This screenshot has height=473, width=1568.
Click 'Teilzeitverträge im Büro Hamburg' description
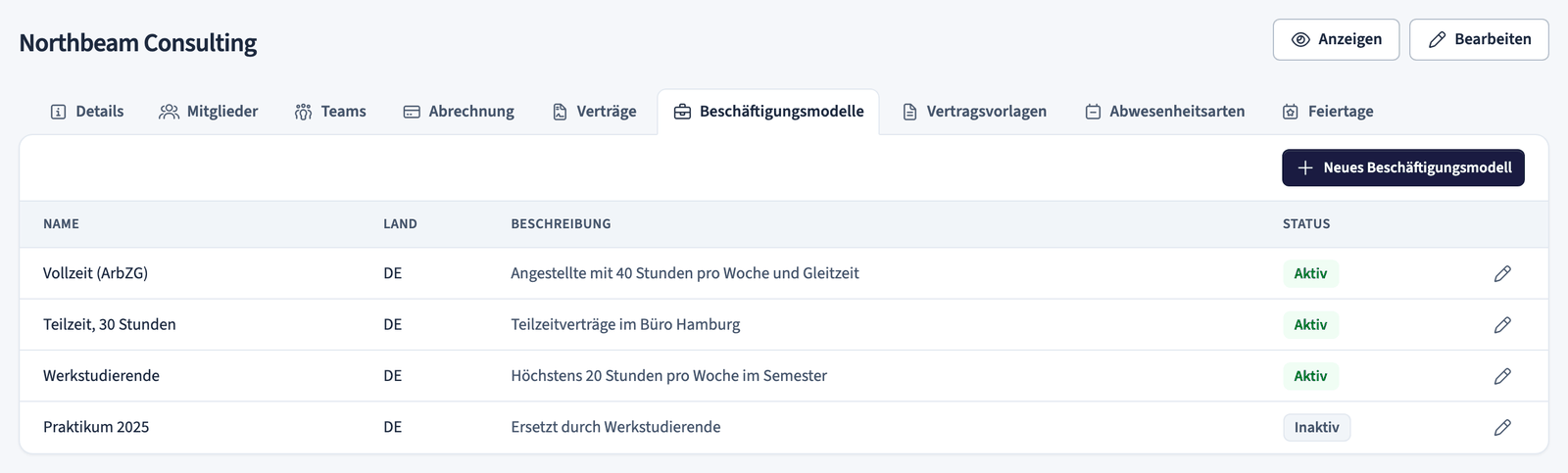pos(625,324)
